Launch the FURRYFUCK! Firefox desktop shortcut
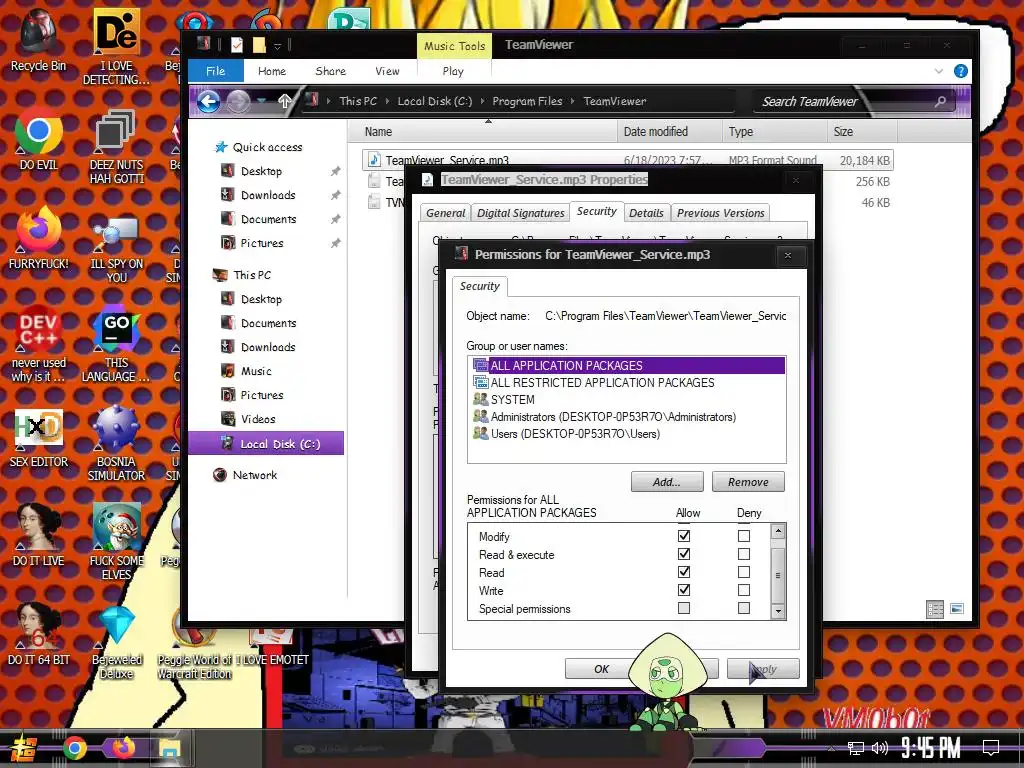 (39, 238)
